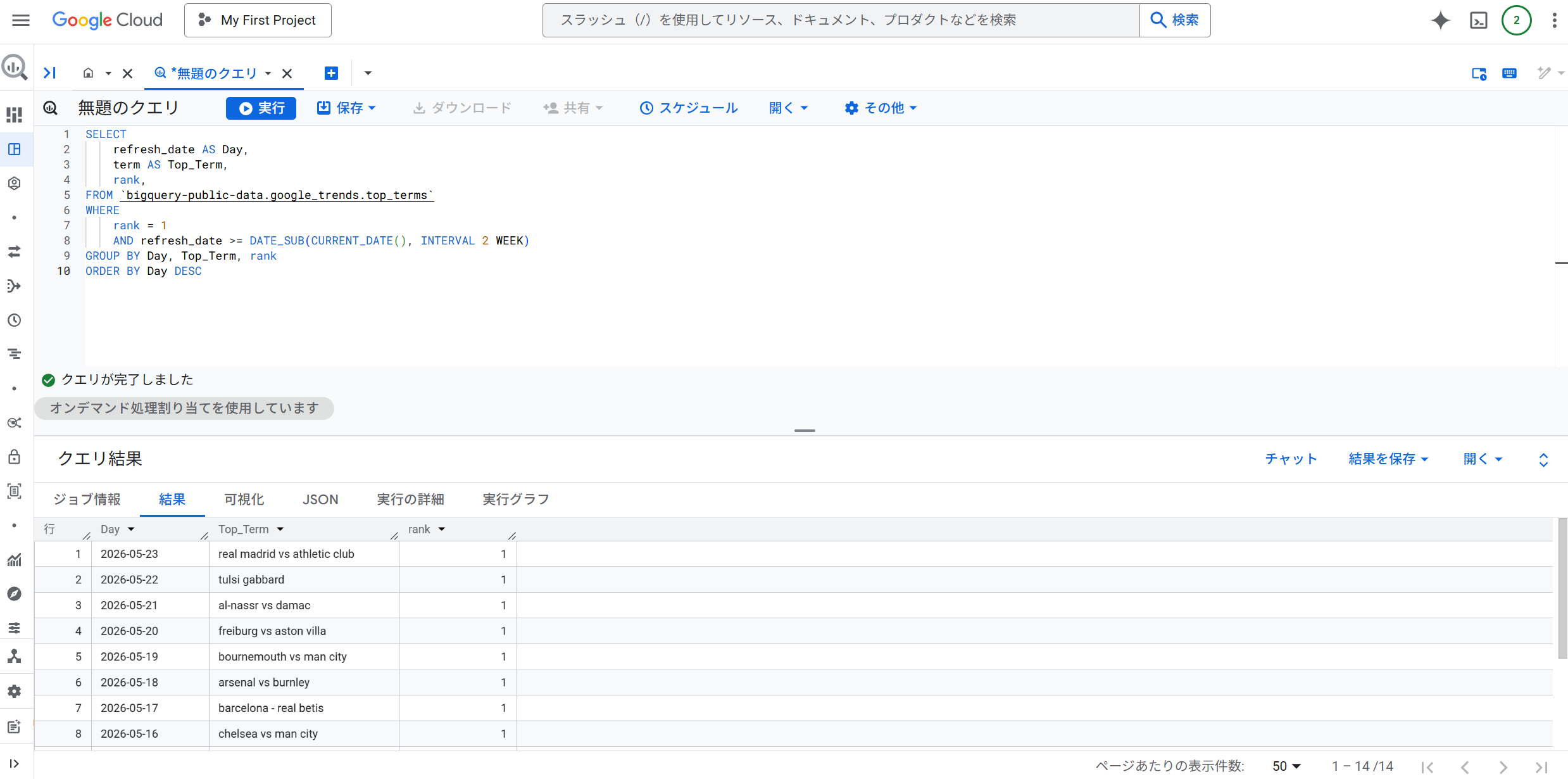
Task: Click table reference bigquery-public-data.google_trends.top_terms
Action: pos(277,195)
